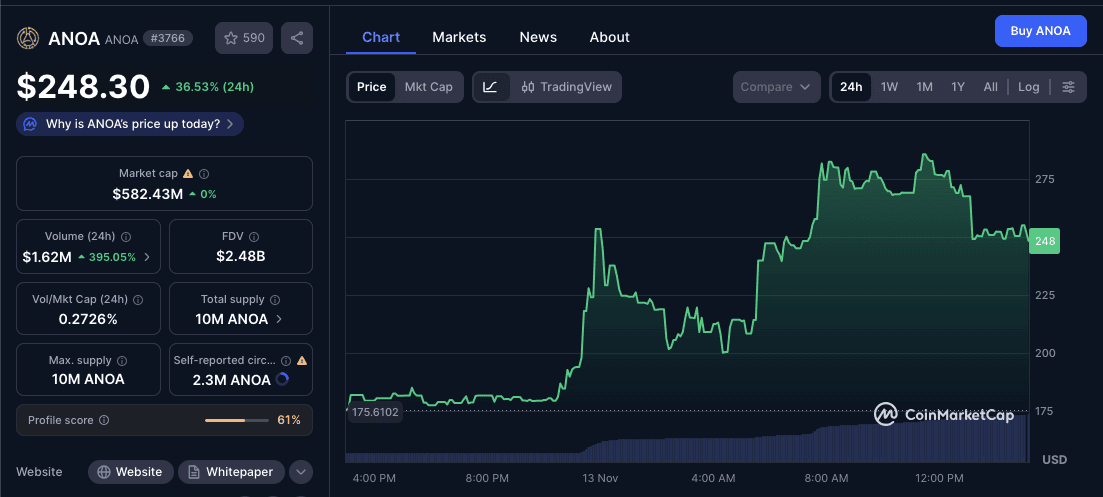This screenshot has height=497, width=1103.
Task: Add ANOA to watchlist via star button
Action: click(244, 38)
